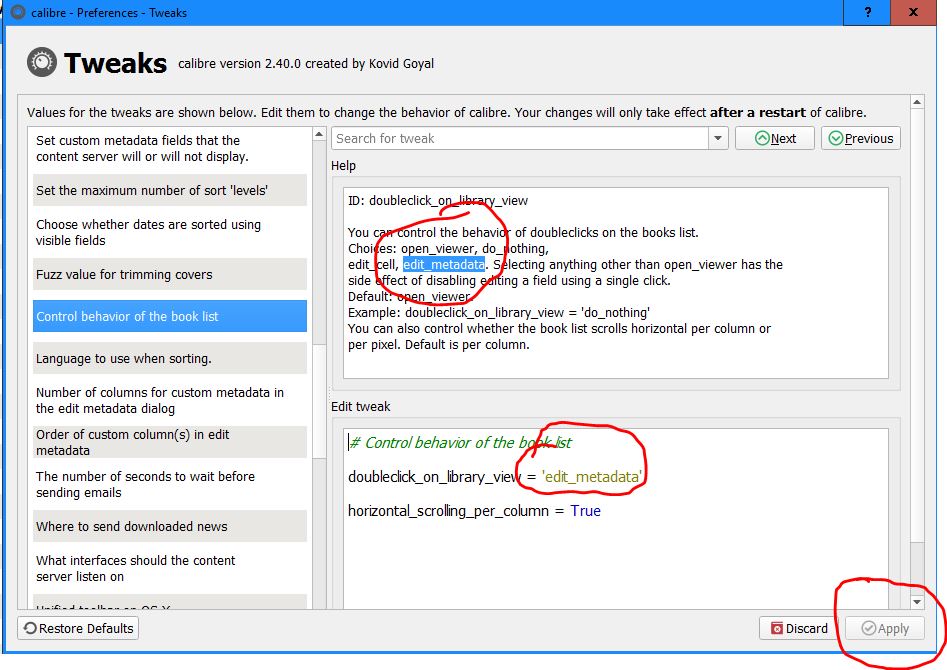Select 'Set the maximum number of sort levels' tweak
The width and height of the screenshot is (947, 670).
point(170,190)
